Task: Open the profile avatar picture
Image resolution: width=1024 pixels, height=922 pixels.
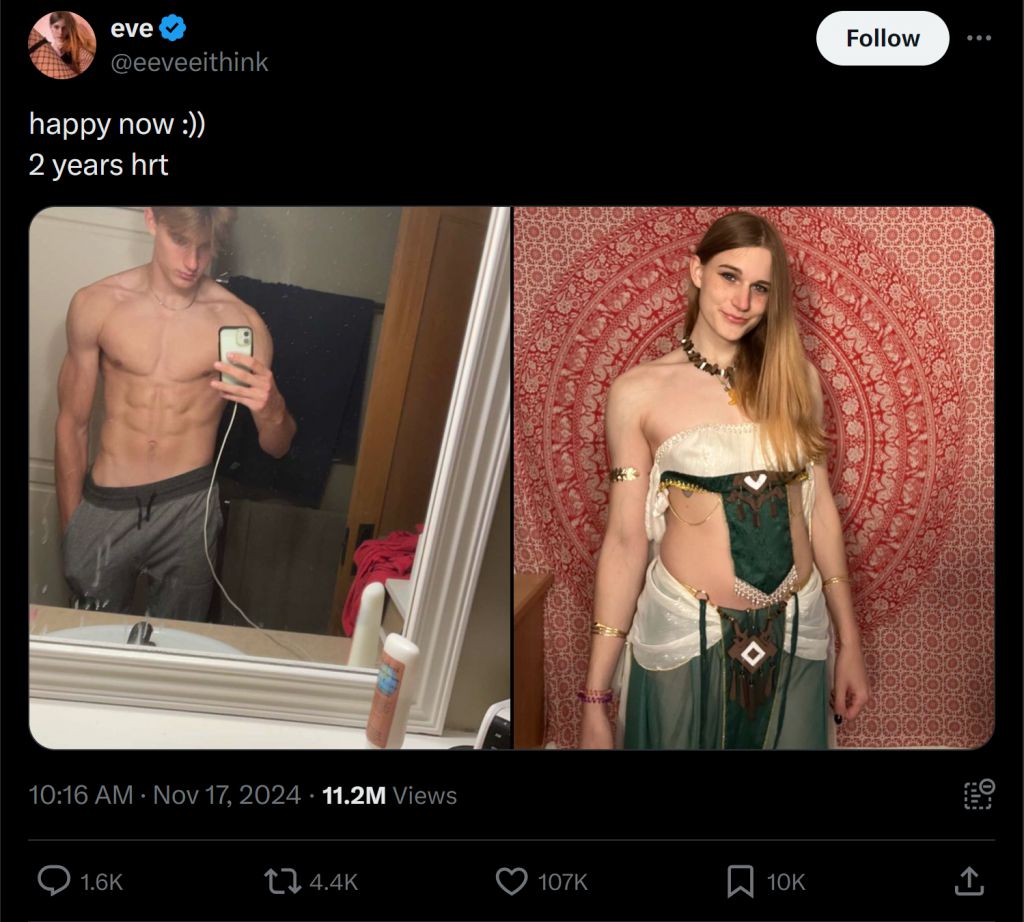Action: pos(62,44)
